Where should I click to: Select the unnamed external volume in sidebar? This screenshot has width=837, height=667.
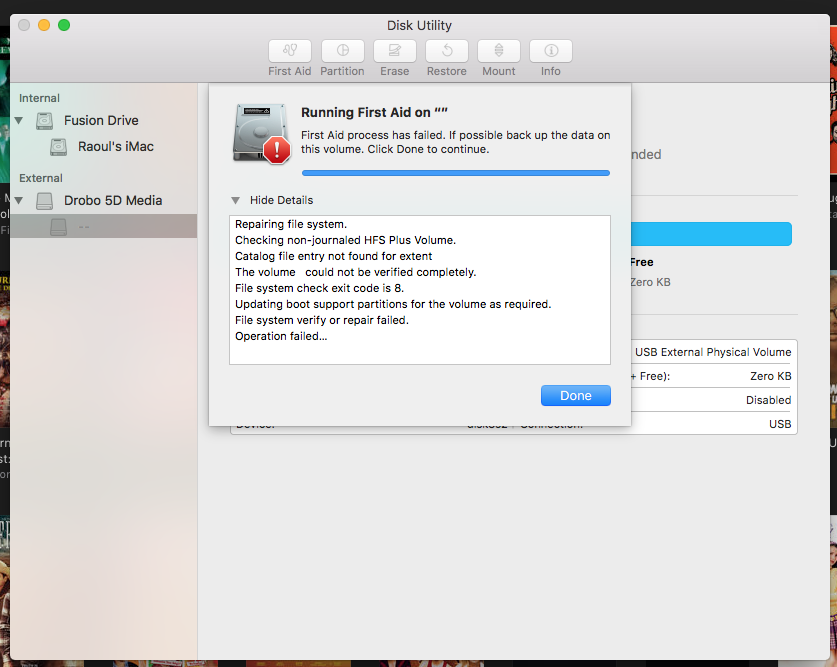(x=84, y=227)
